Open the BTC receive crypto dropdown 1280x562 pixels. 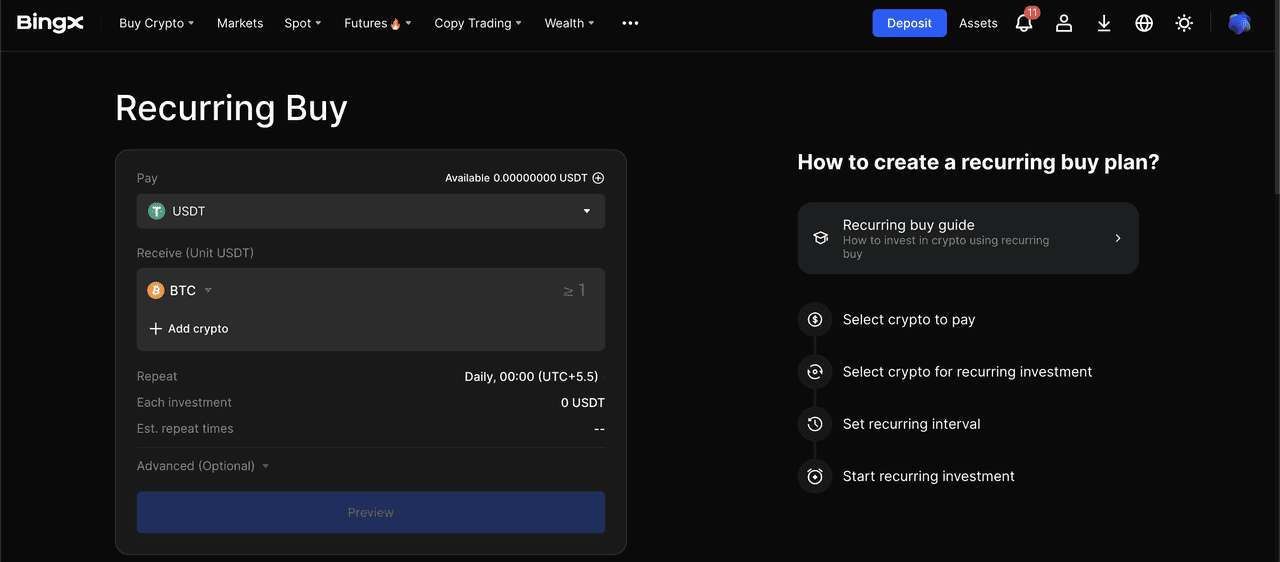pos(181,291)
